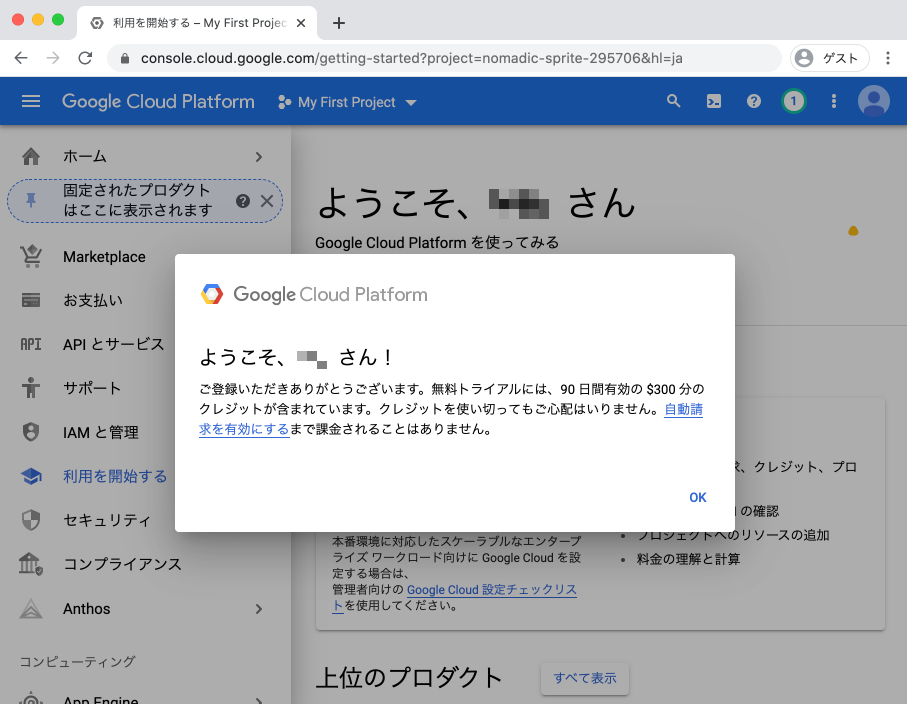Screen dimensions: 907x704
Task: Dismiss the pinned products hint
Action: click(267, 201)
